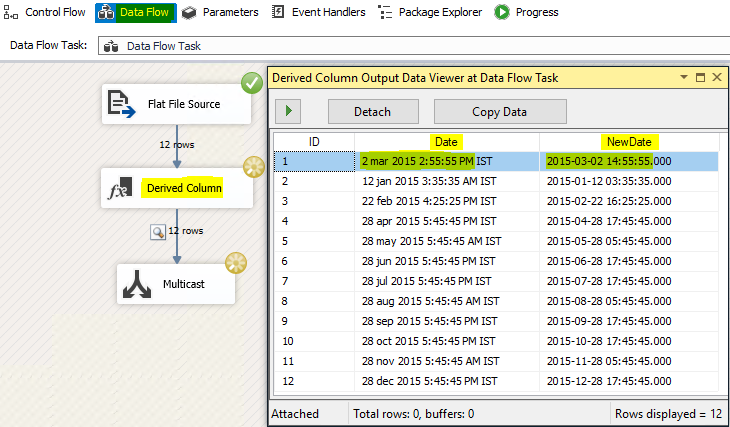Viewport: 730px width, 427px height.
Task: Select the Data Flow tab
Action: pyautogui.click(x=136, y=13)
